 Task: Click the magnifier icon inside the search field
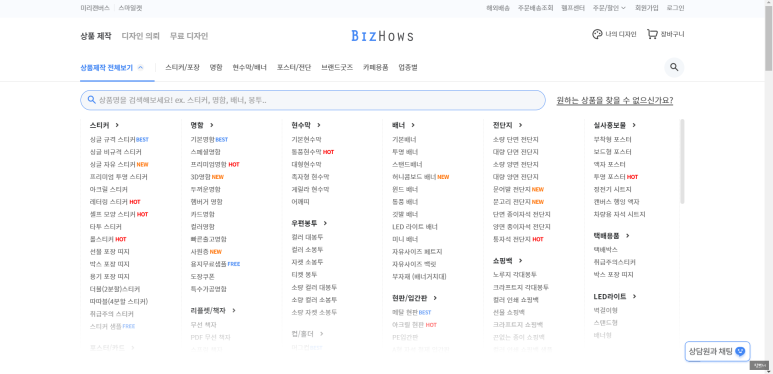click(91, 100)
